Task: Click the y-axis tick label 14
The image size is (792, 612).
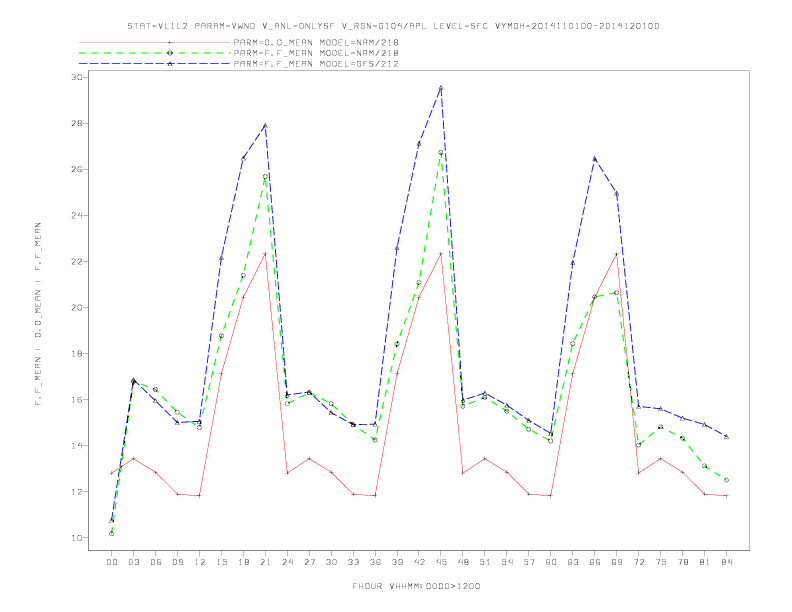Action: [x=77, y=445]
